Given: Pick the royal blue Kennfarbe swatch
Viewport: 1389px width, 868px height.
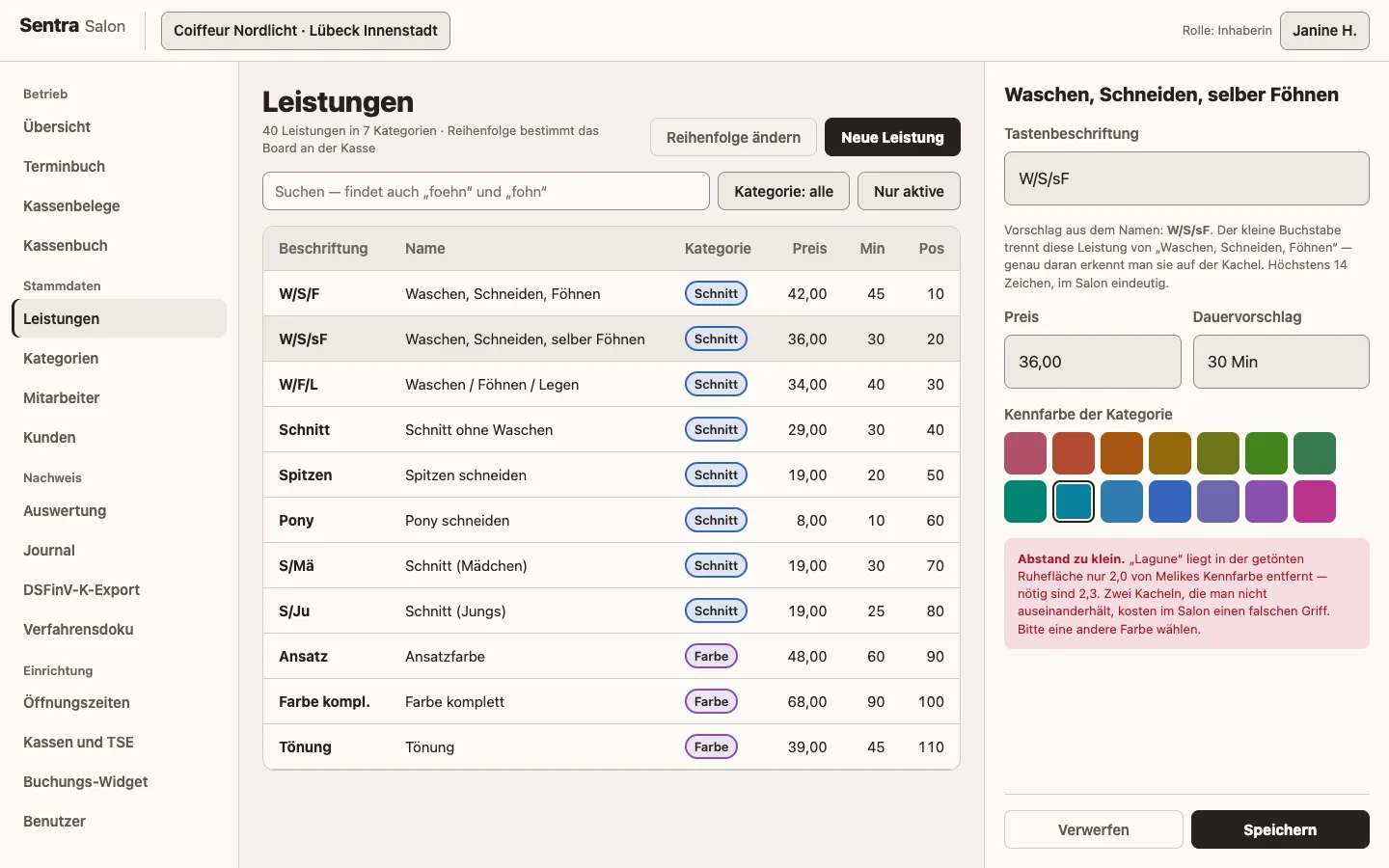Looking at the screenshot, I should click(x=1170, y=502).
